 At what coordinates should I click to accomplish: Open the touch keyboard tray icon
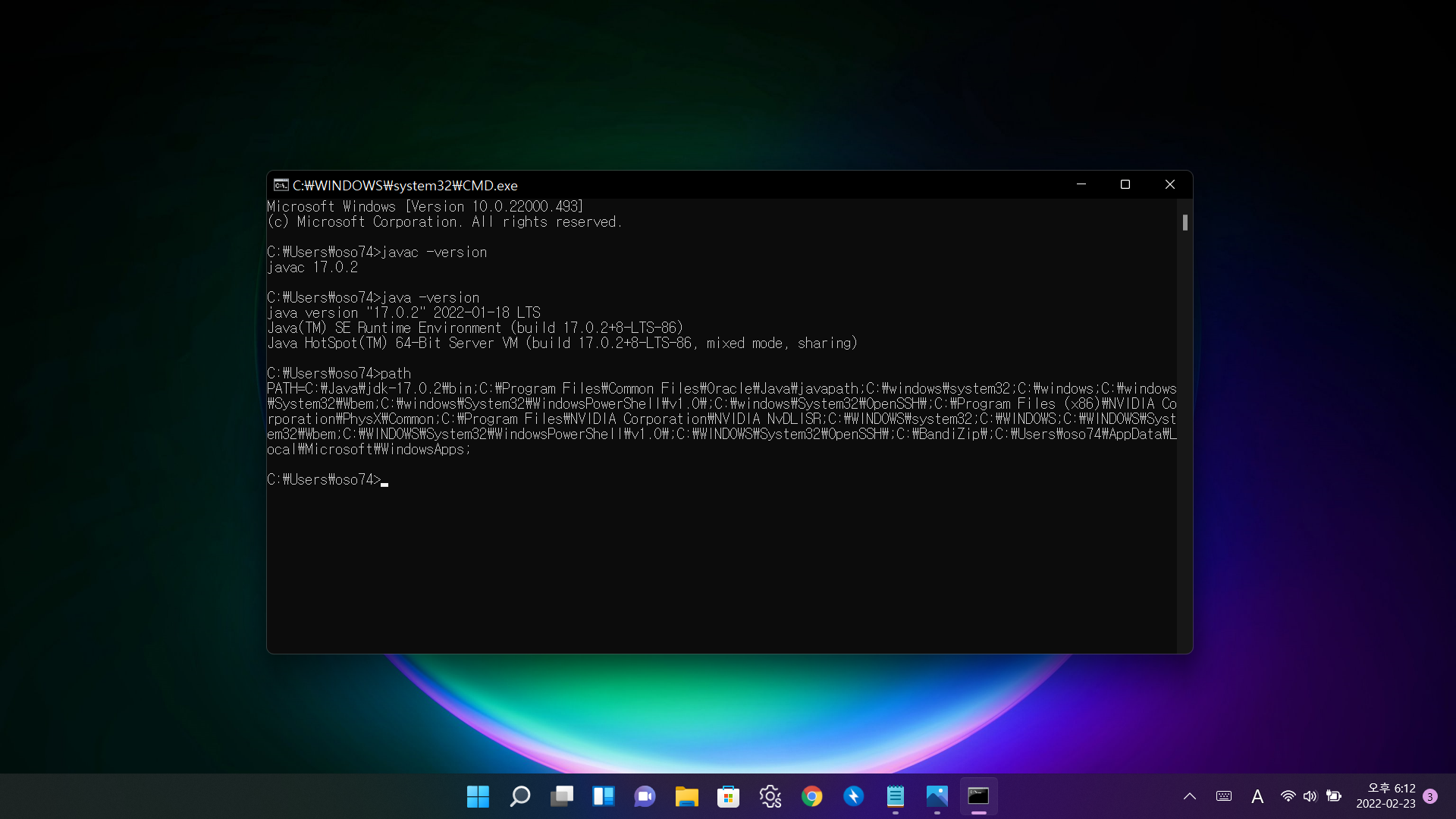[1224, 796]
